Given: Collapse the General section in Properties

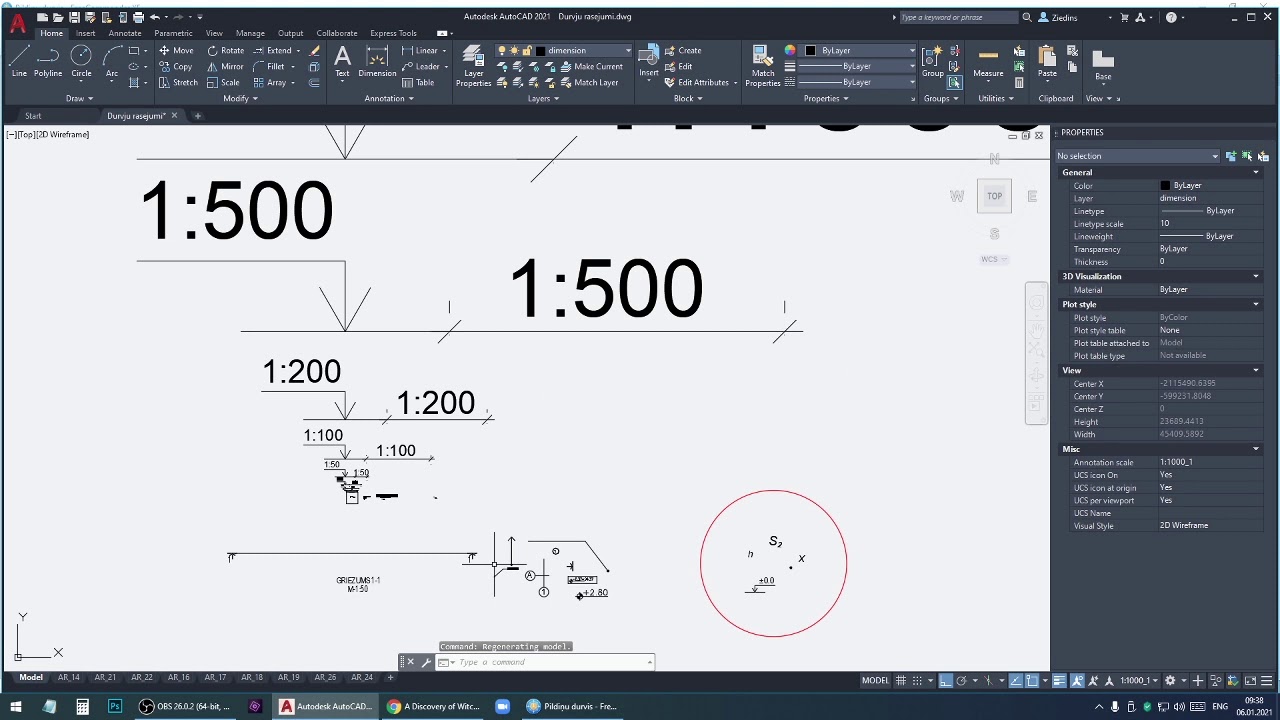Looking at the screenshot, I should (x=1256, y=172).
